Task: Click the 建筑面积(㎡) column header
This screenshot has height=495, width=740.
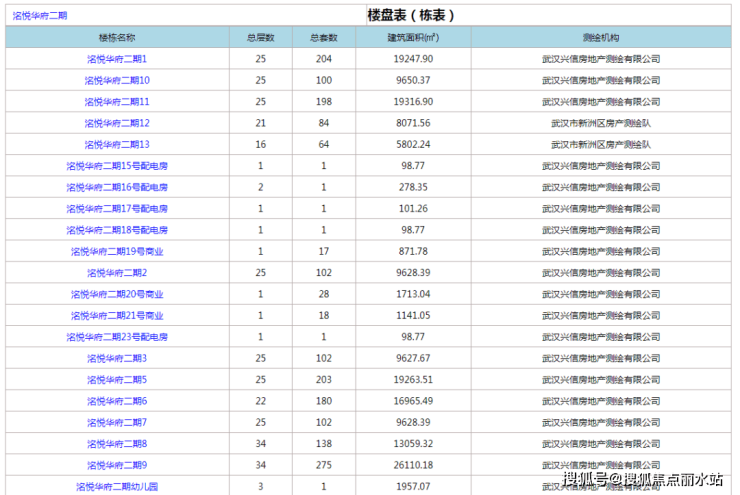Action: coord(413,37)
